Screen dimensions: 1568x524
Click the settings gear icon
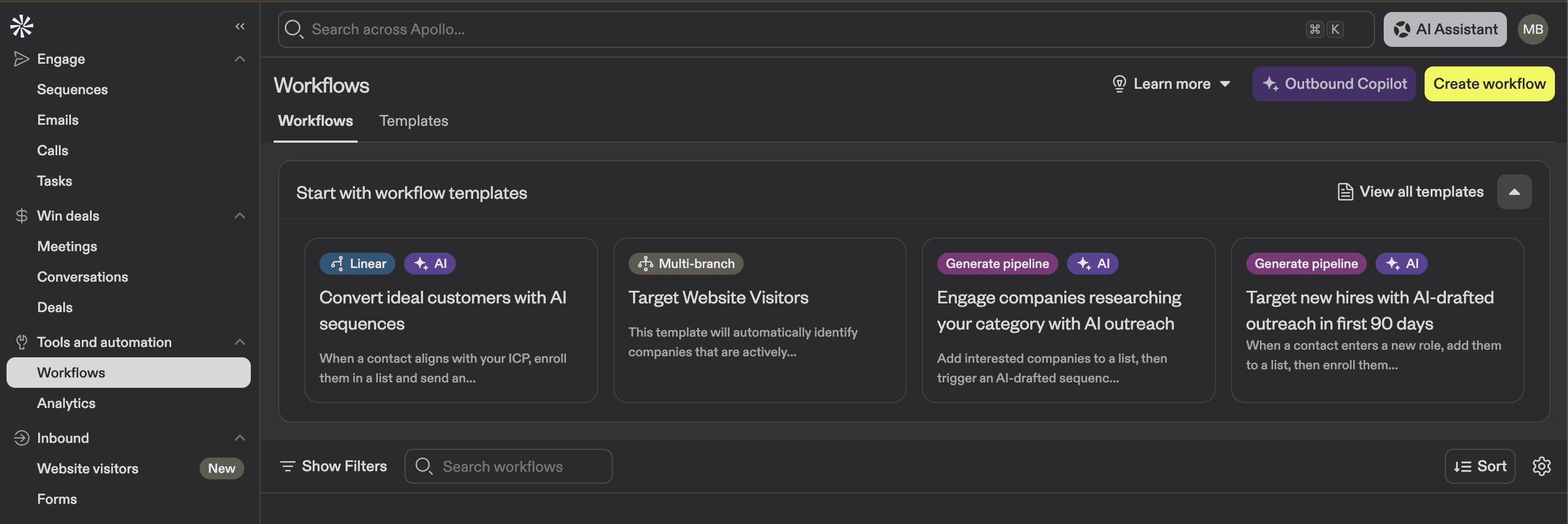(1542, 466)
